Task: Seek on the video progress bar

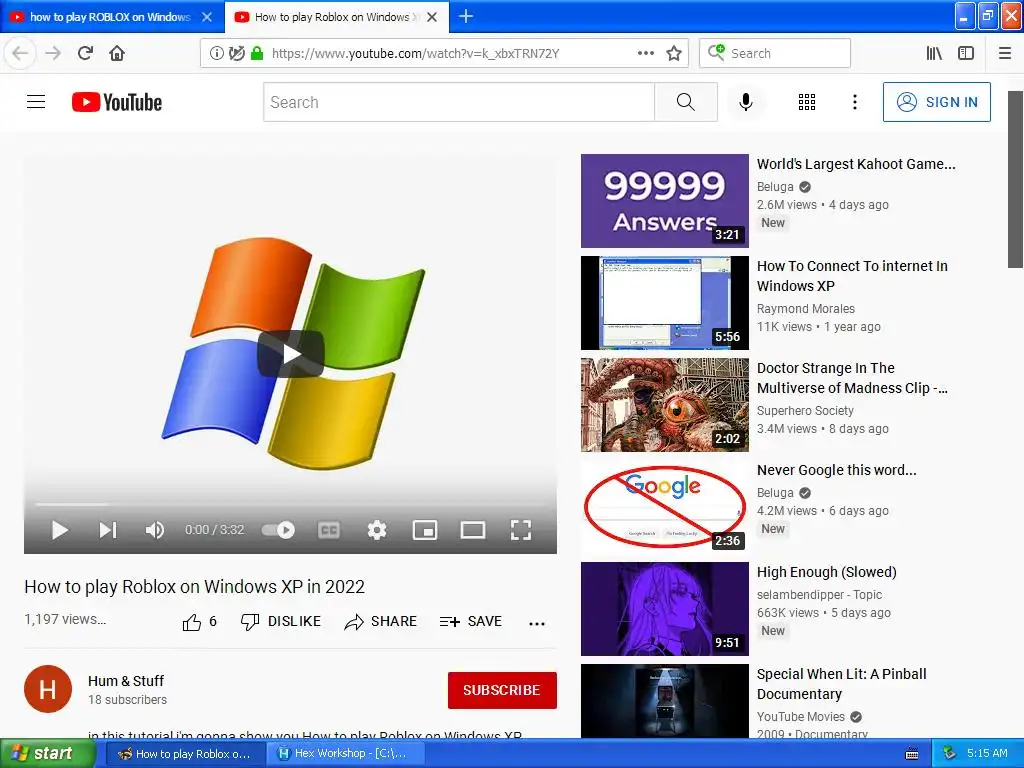Action: (291, 505)
